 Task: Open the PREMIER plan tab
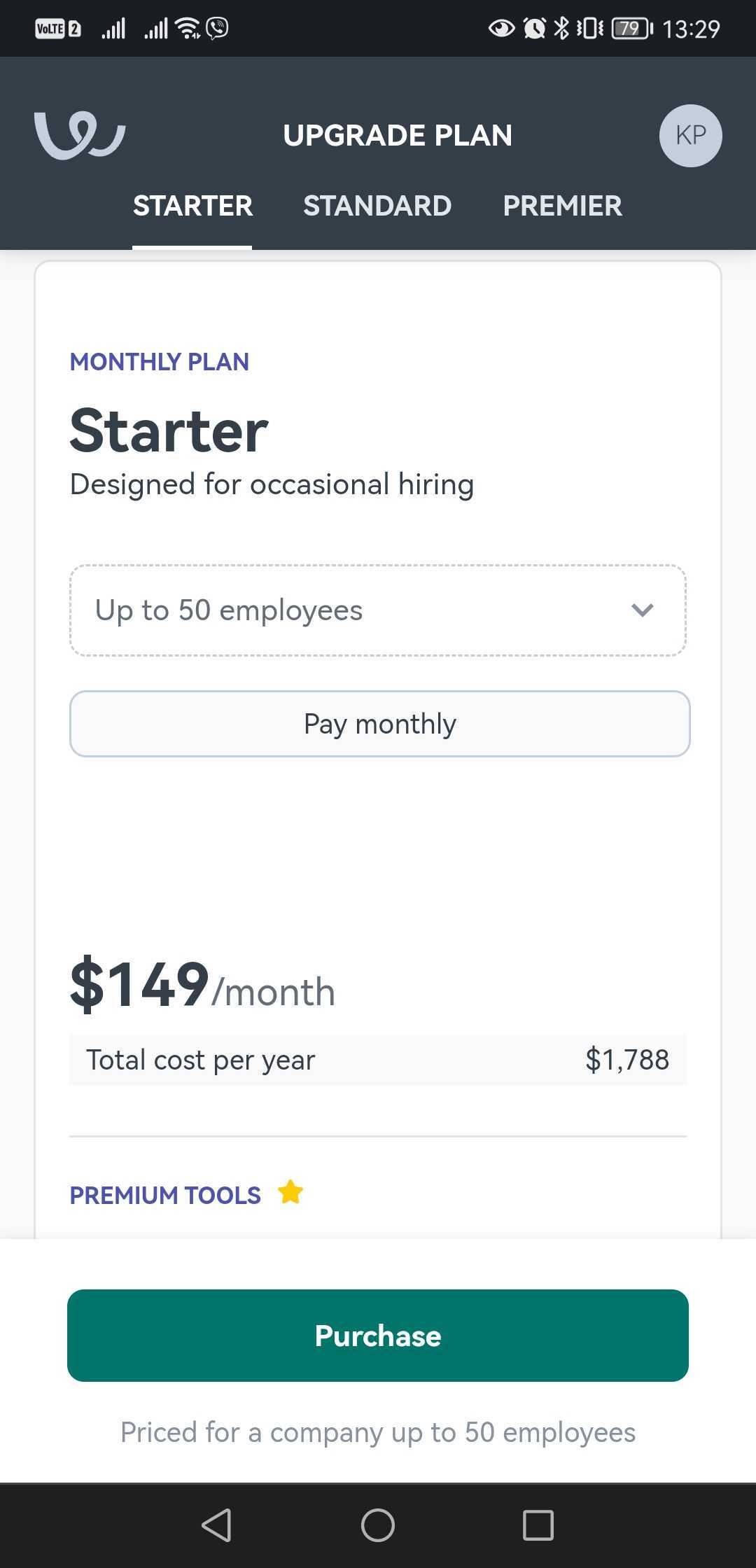click(562, 205)
